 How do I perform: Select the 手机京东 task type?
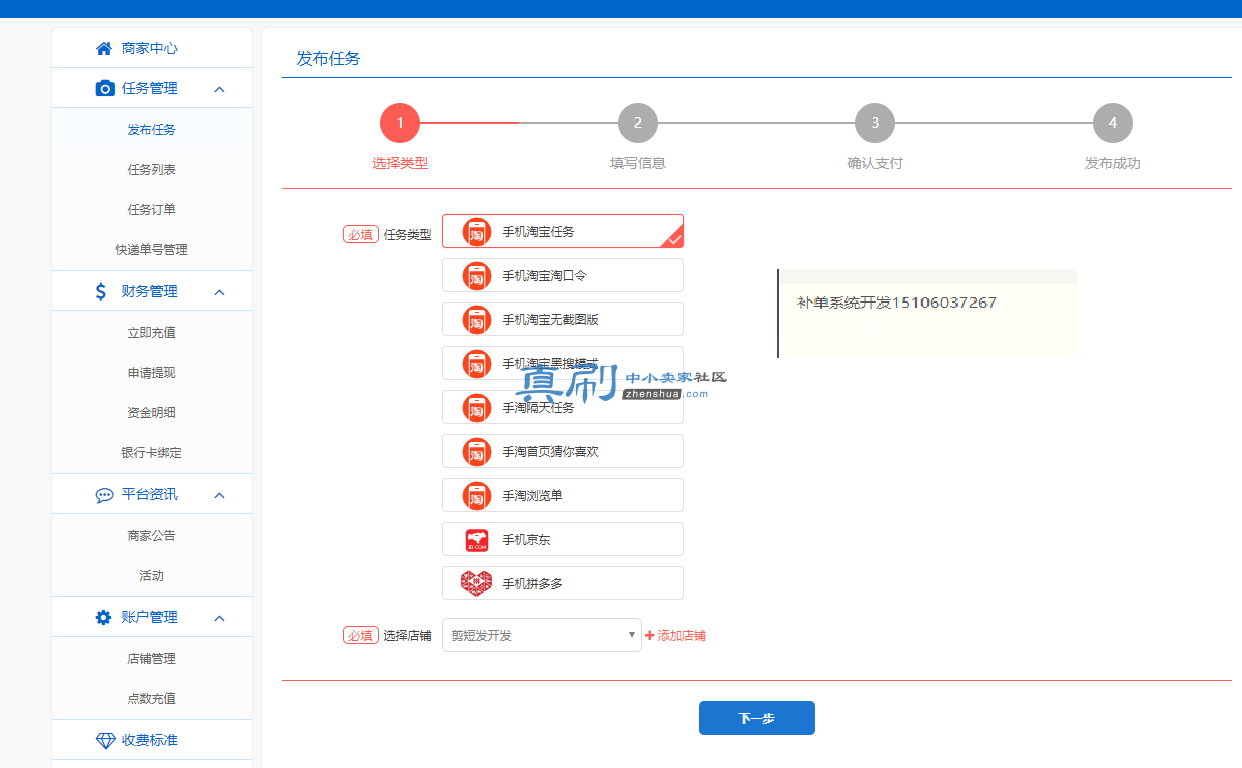pos(563,539)
